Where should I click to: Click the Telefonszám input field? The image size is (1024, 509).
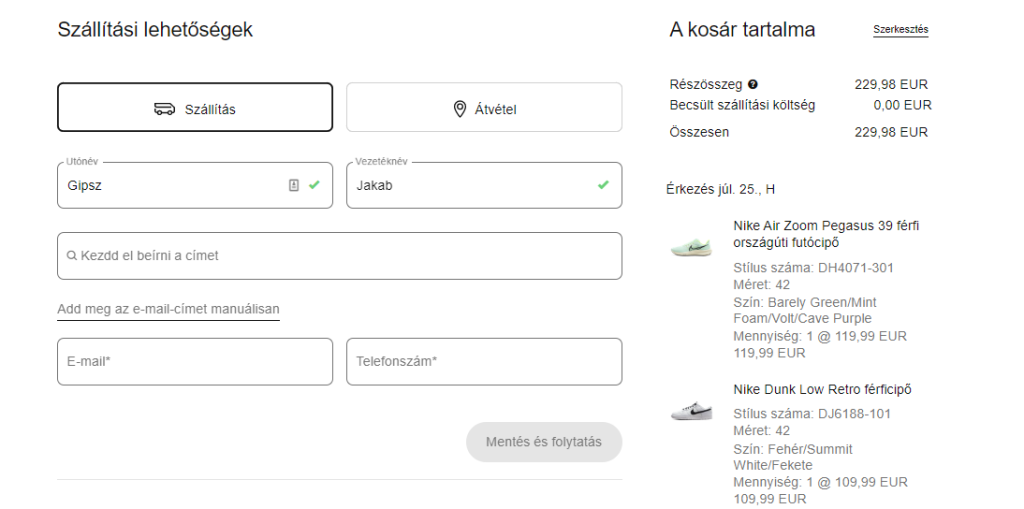pos(484,361)
